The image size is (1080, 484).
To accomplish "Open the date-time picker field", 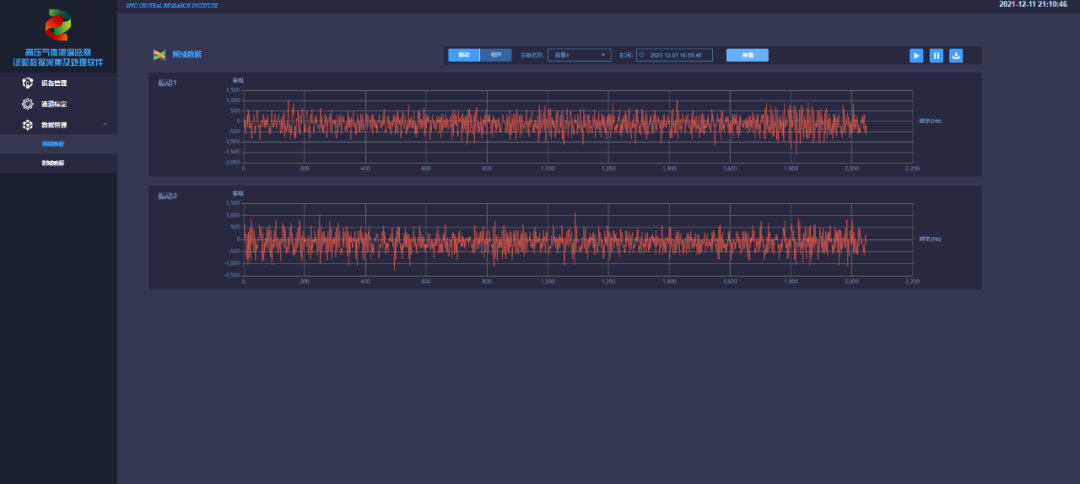I will [x=677, y=56].
